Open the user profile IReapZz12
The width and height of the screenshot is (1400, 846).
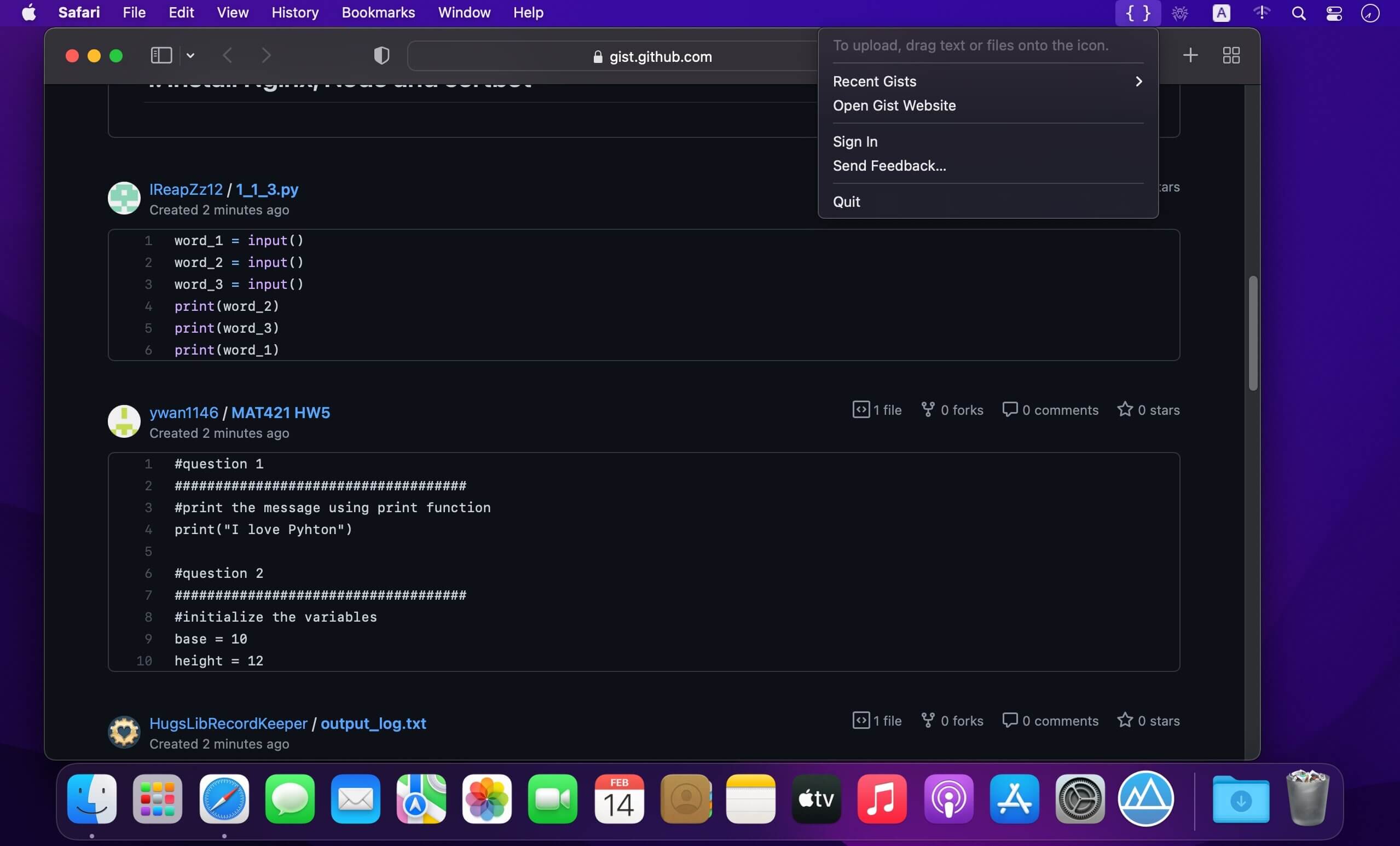click(x=186, y=189)
